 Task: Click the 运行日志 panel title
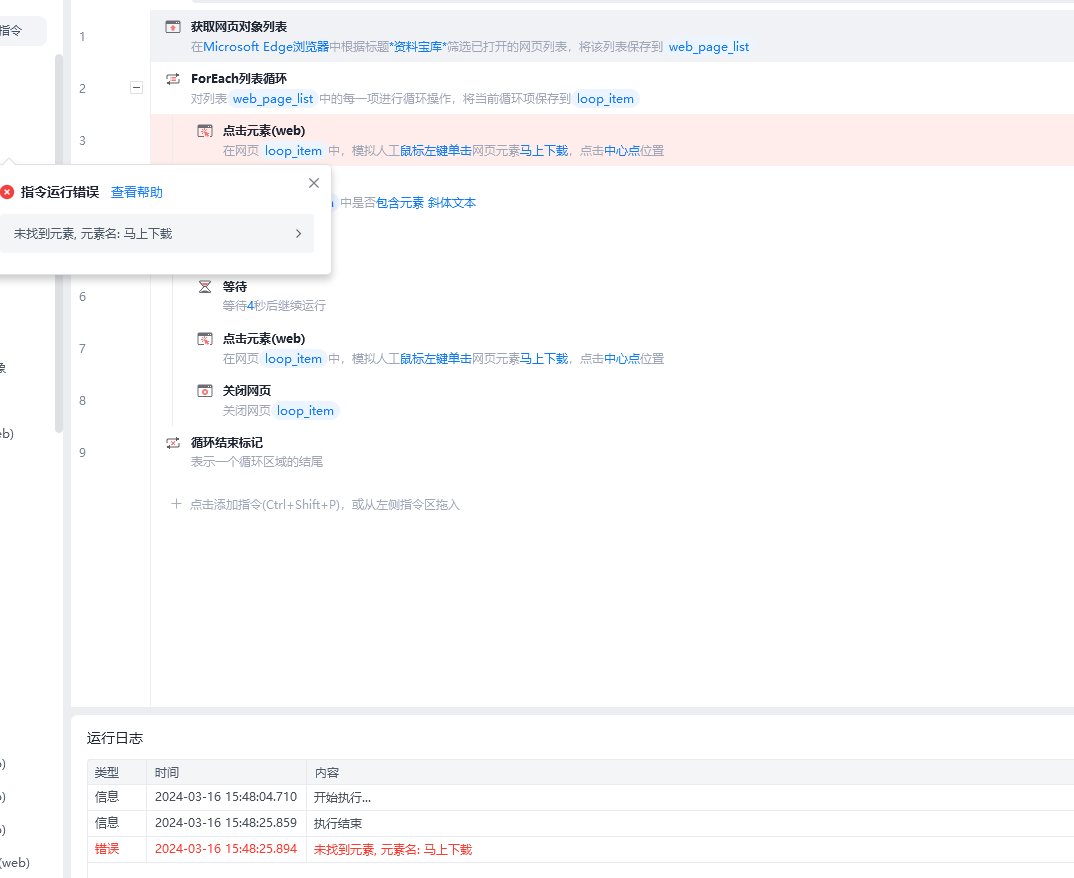click(115, 738)
